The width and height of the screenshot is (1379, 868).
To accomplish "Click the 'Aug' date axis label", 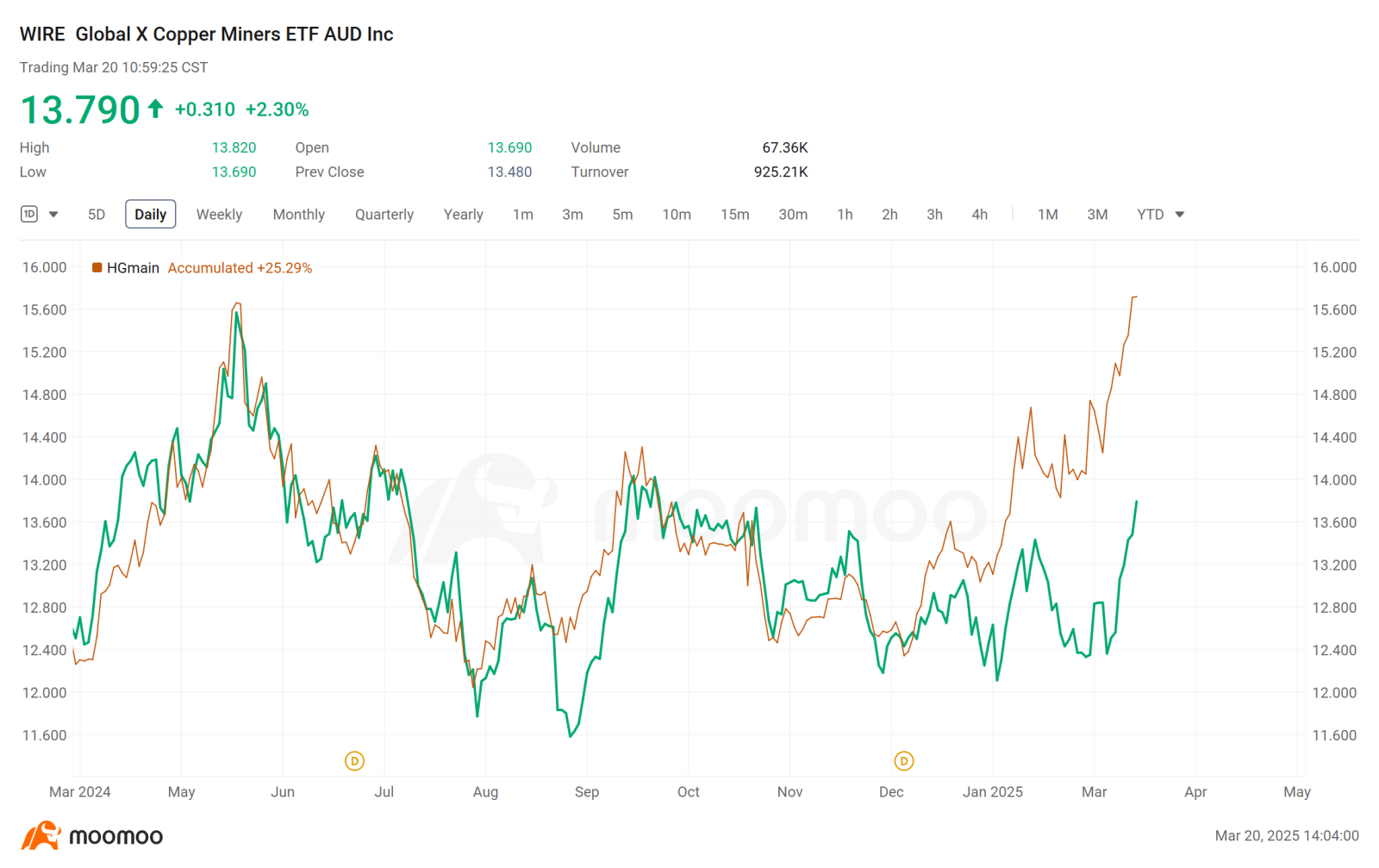I will 485,792.
